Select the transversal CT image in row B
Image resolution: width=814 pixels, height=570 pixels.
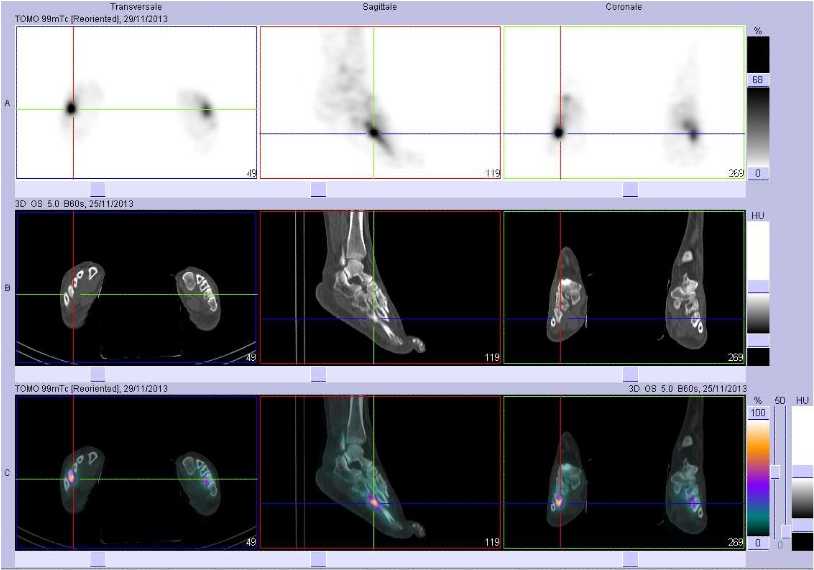pos(136,287)
